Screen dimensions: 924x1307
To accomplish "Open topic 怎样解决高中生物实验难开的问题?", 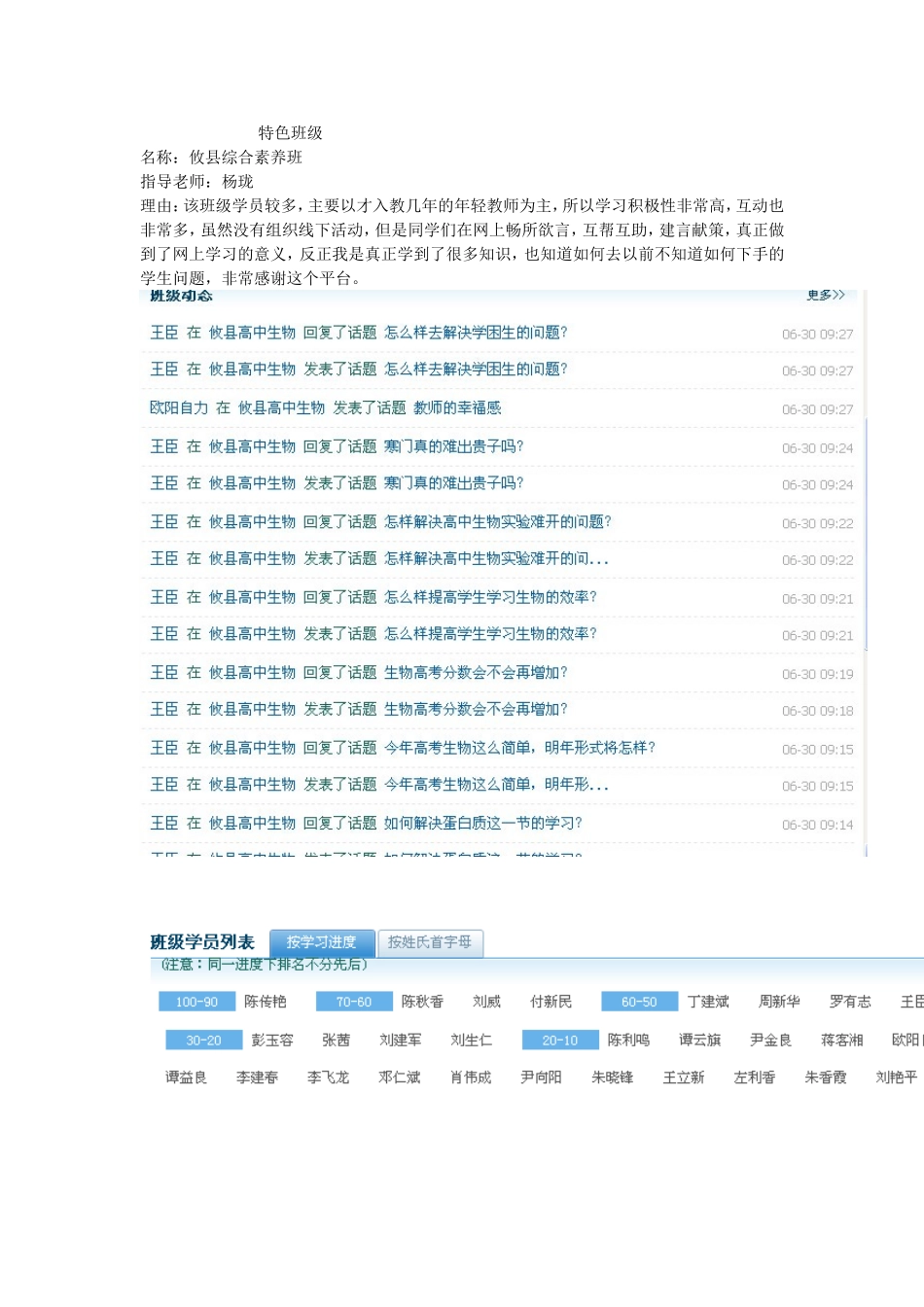I will pos(497,522).
